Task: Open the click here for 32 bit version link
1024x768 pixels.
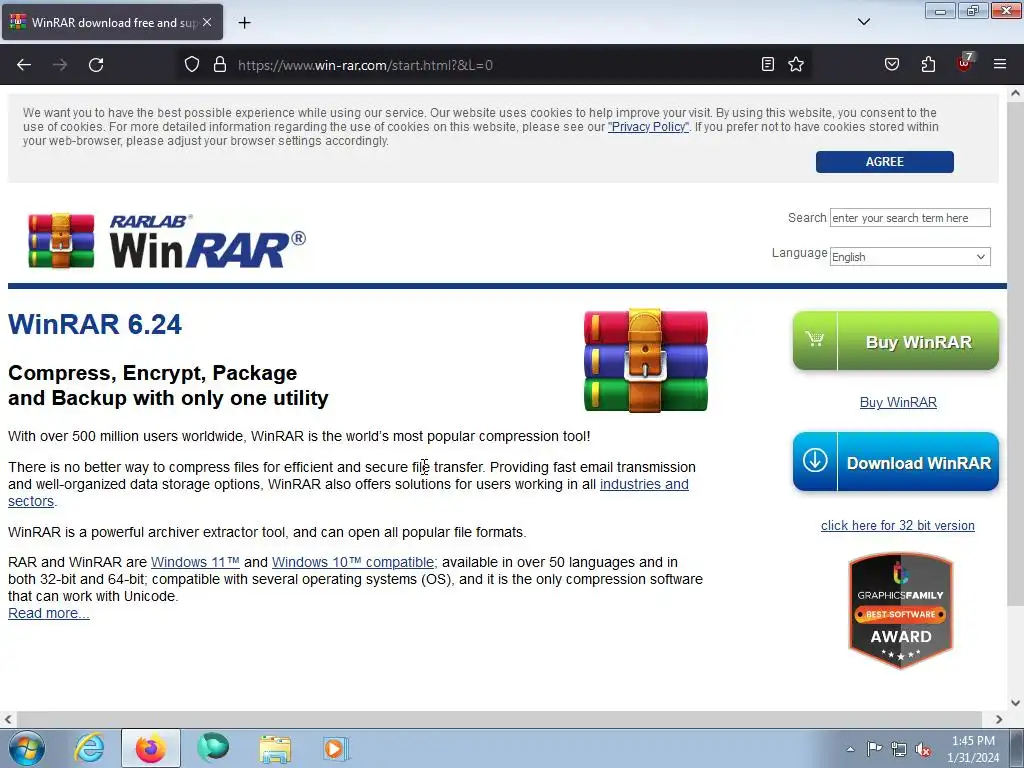Action: coord(897,526)
